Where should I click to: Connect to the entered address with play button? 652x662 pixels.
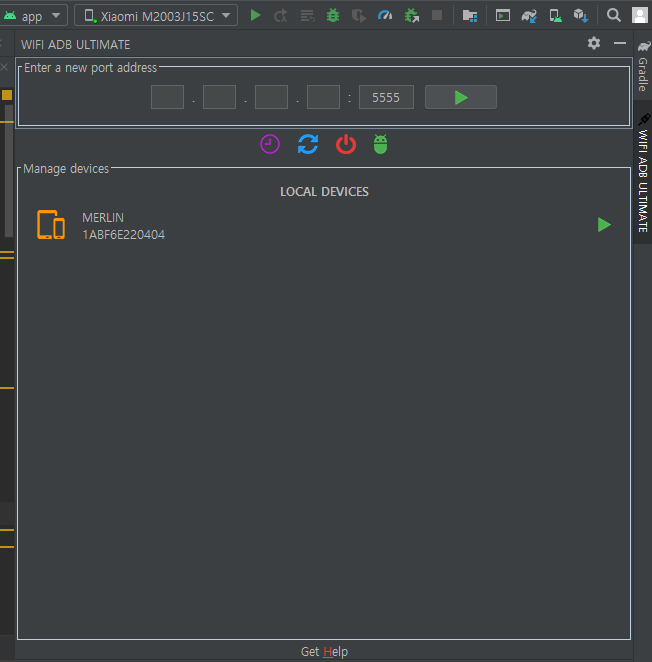(x=461, y=97)
